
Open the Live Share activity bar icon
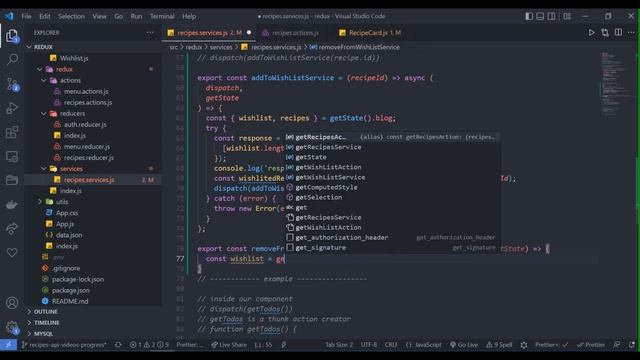click(12, 229)
